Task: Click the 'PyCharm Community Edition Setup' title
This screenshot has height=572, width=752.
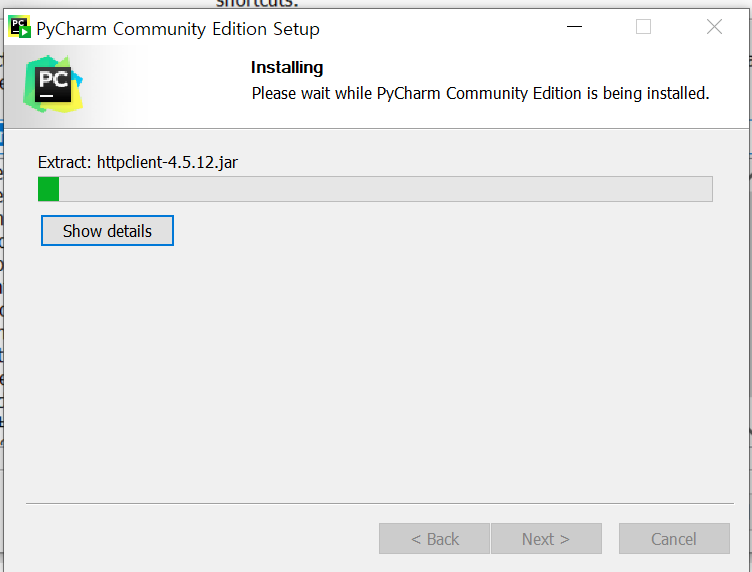Action: (x=178, y=29)
